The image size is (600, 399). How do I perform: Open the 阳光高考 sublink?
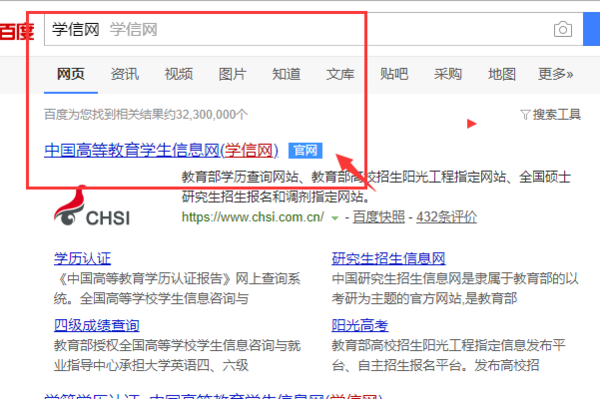coord(360,325)
